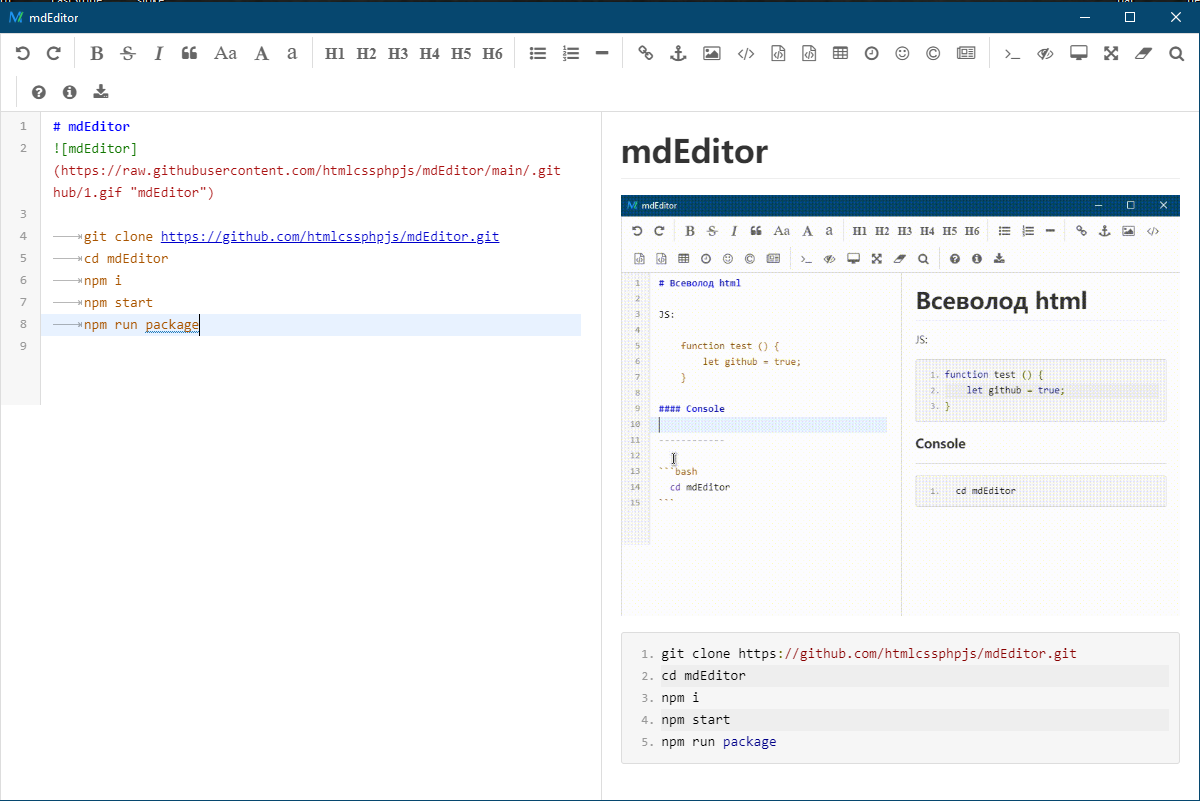Open go-to-line terminal icon
Viewport: 1200px width, 801px height.
(x=1013, y=54)
